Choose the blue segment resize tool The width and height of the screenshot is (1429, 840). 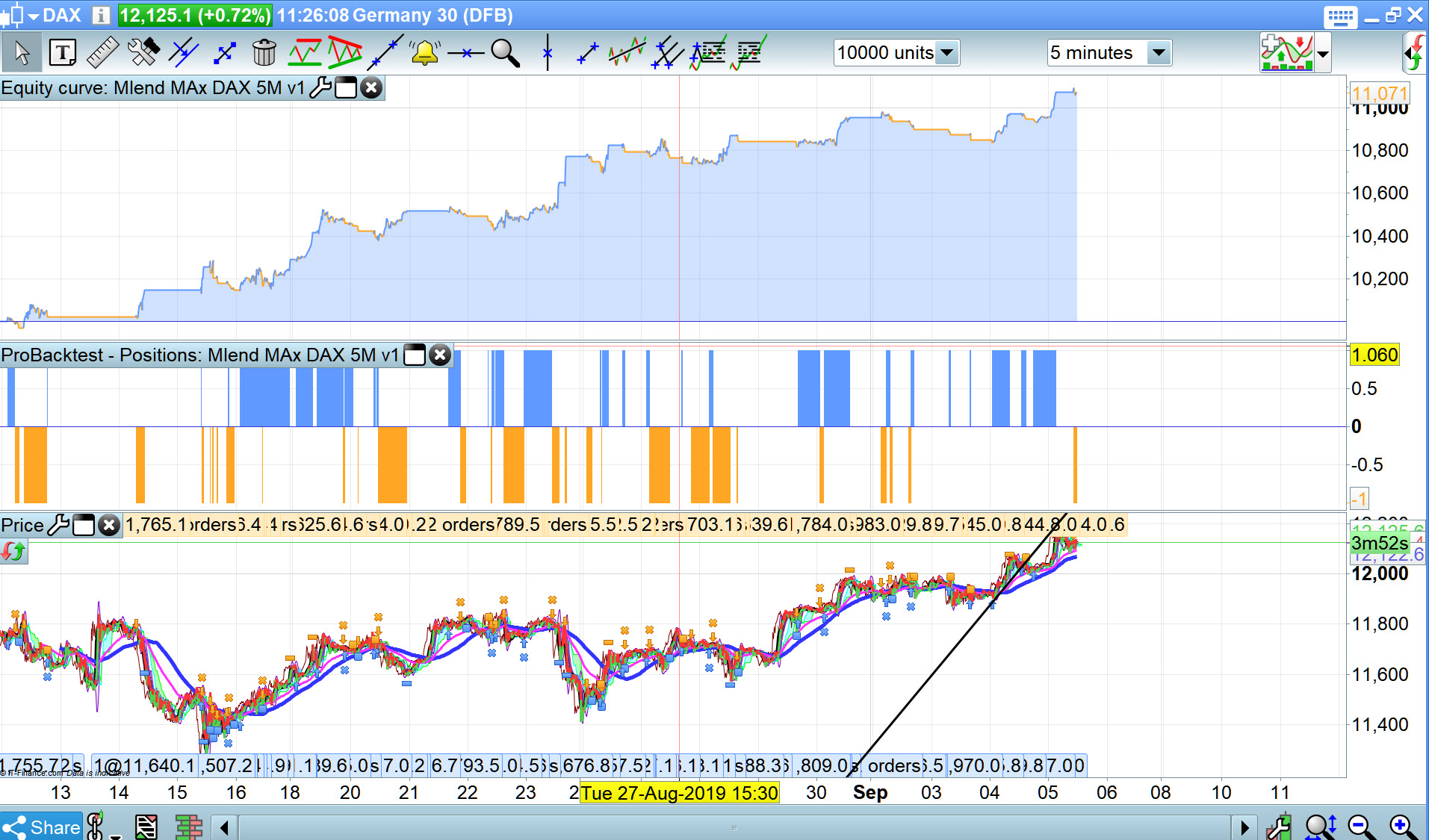point(224,53)
